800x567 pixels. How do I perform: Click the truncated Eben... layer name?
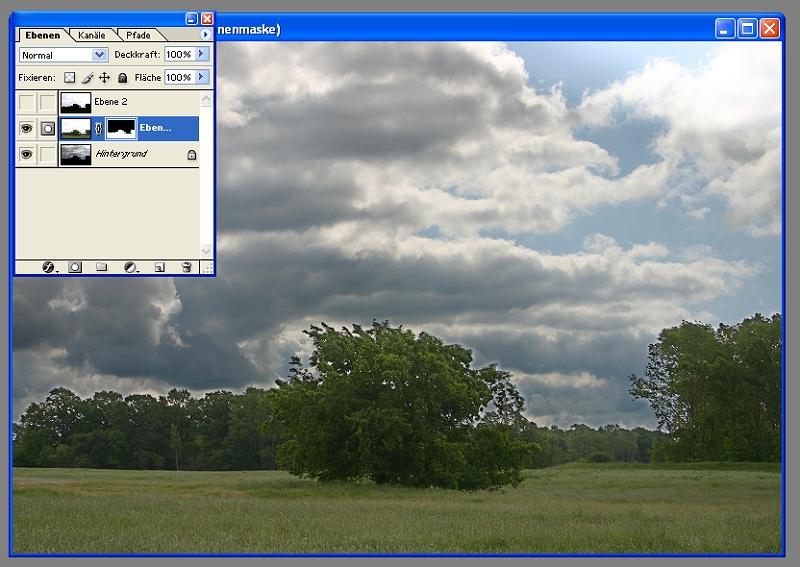point(156,128)
